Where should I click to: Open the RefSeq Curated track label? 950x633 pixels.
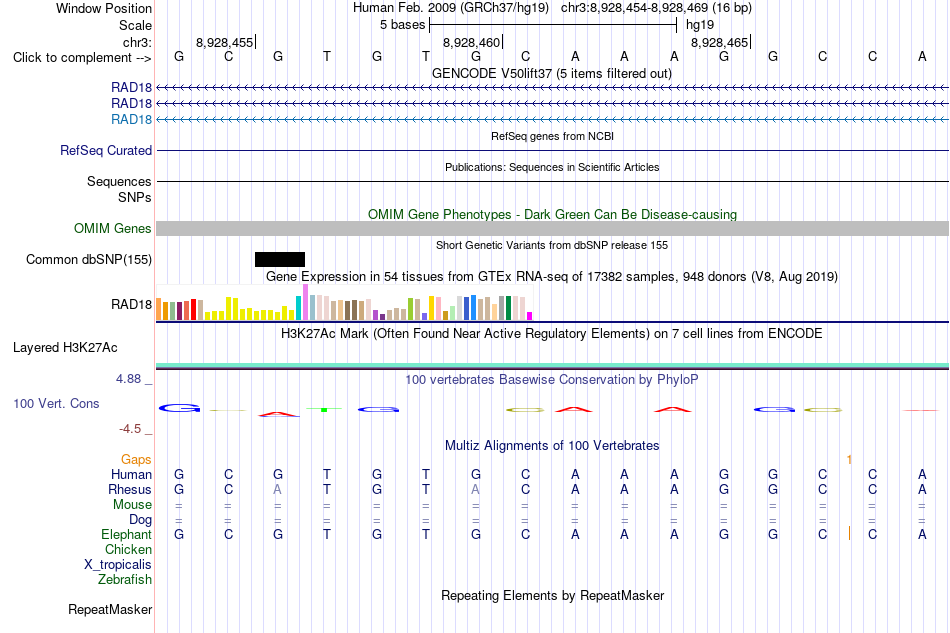[106, 150]
